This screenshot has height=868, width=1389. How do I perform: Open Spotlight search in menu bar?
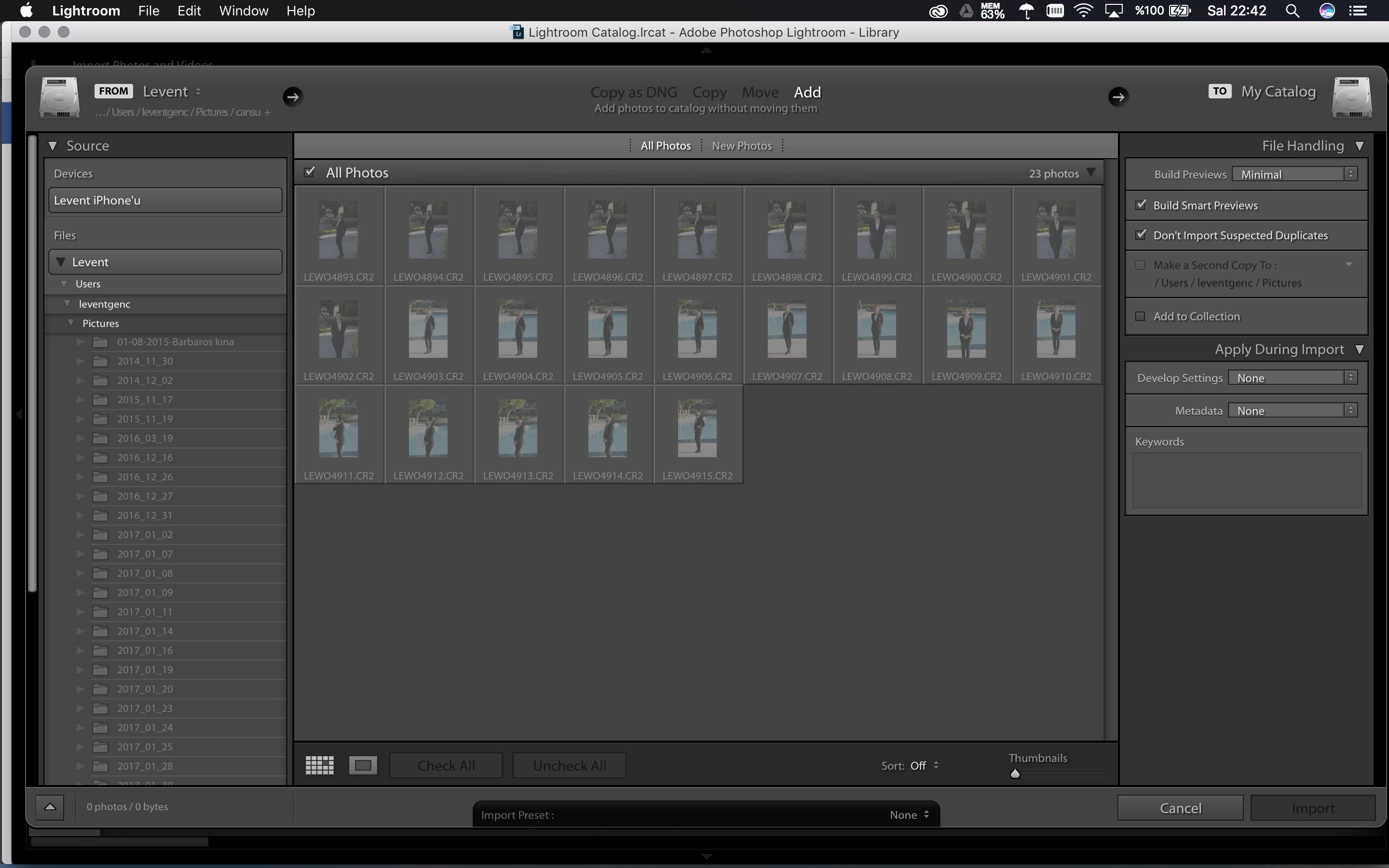[1292, 11]
